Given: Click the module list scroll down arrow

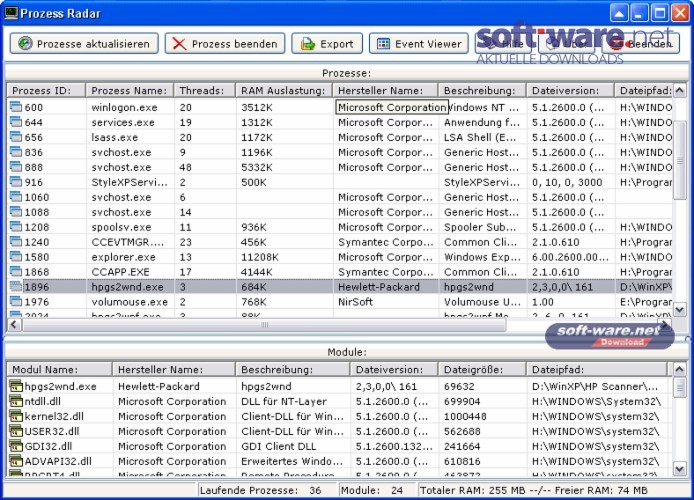Looking at the screenshot, I should tap(680, 468).
